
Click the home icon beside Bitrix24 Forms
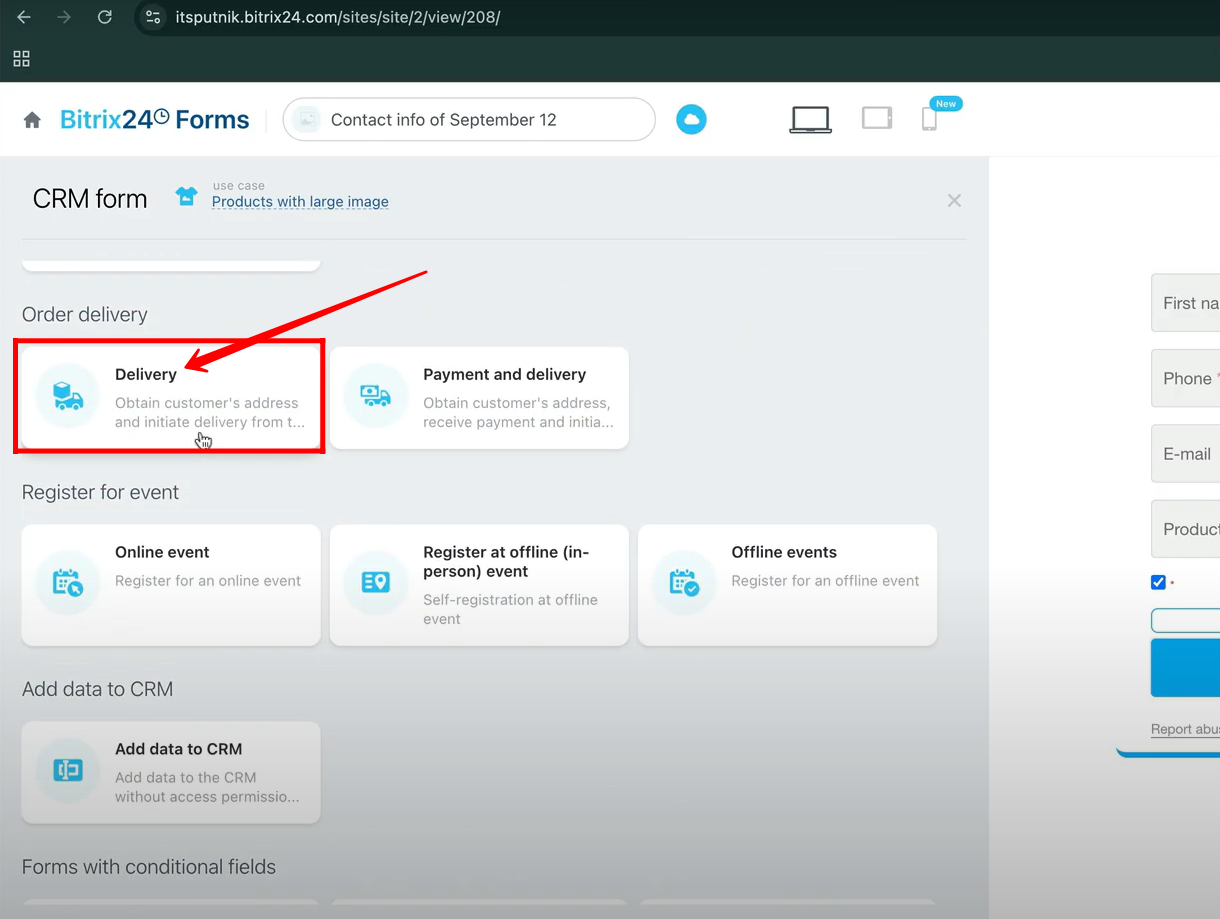(32, 120)
